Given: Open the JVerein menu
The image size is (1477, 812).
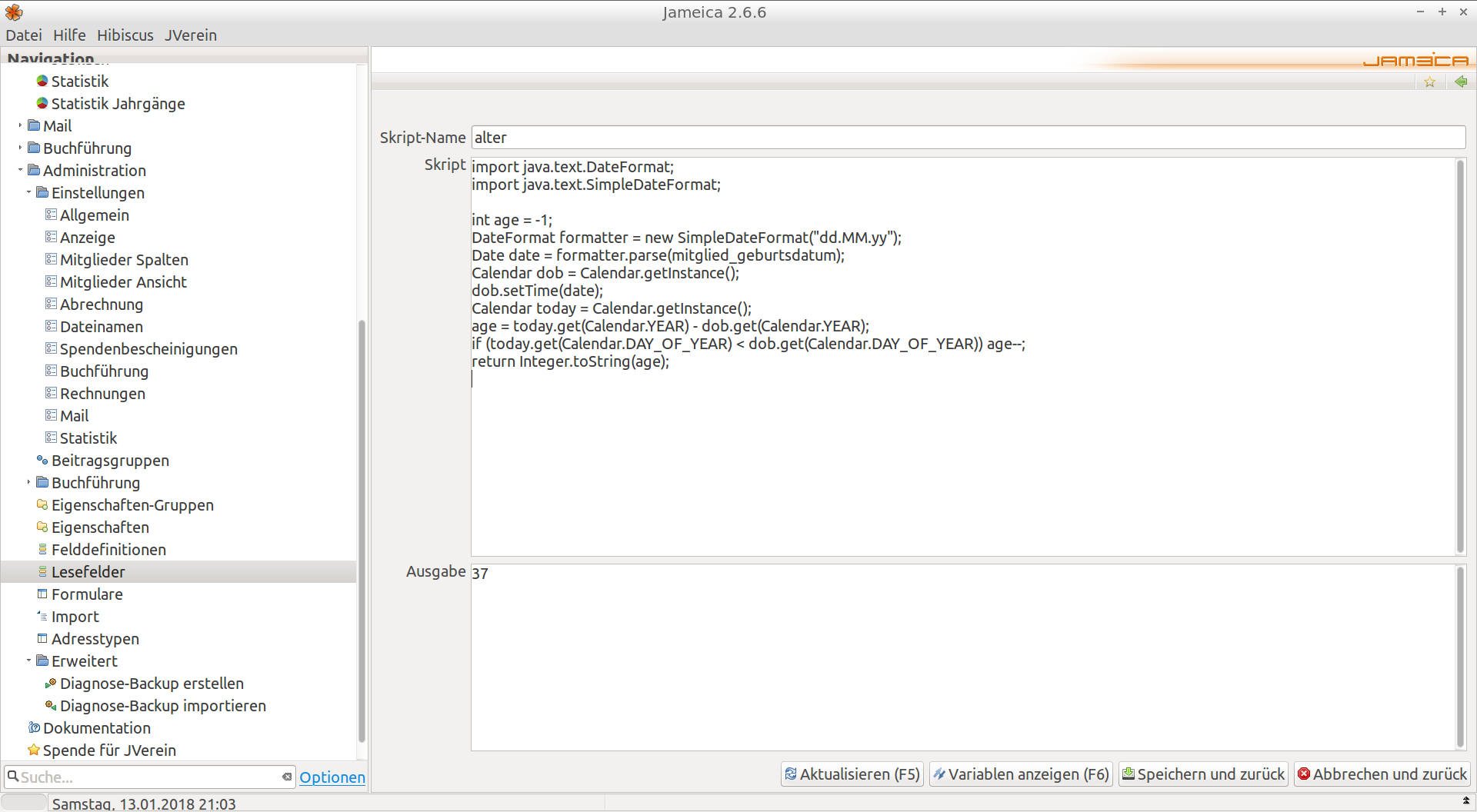Looking at the screenshot, I should pyautogui.click(x=190, y=35).
